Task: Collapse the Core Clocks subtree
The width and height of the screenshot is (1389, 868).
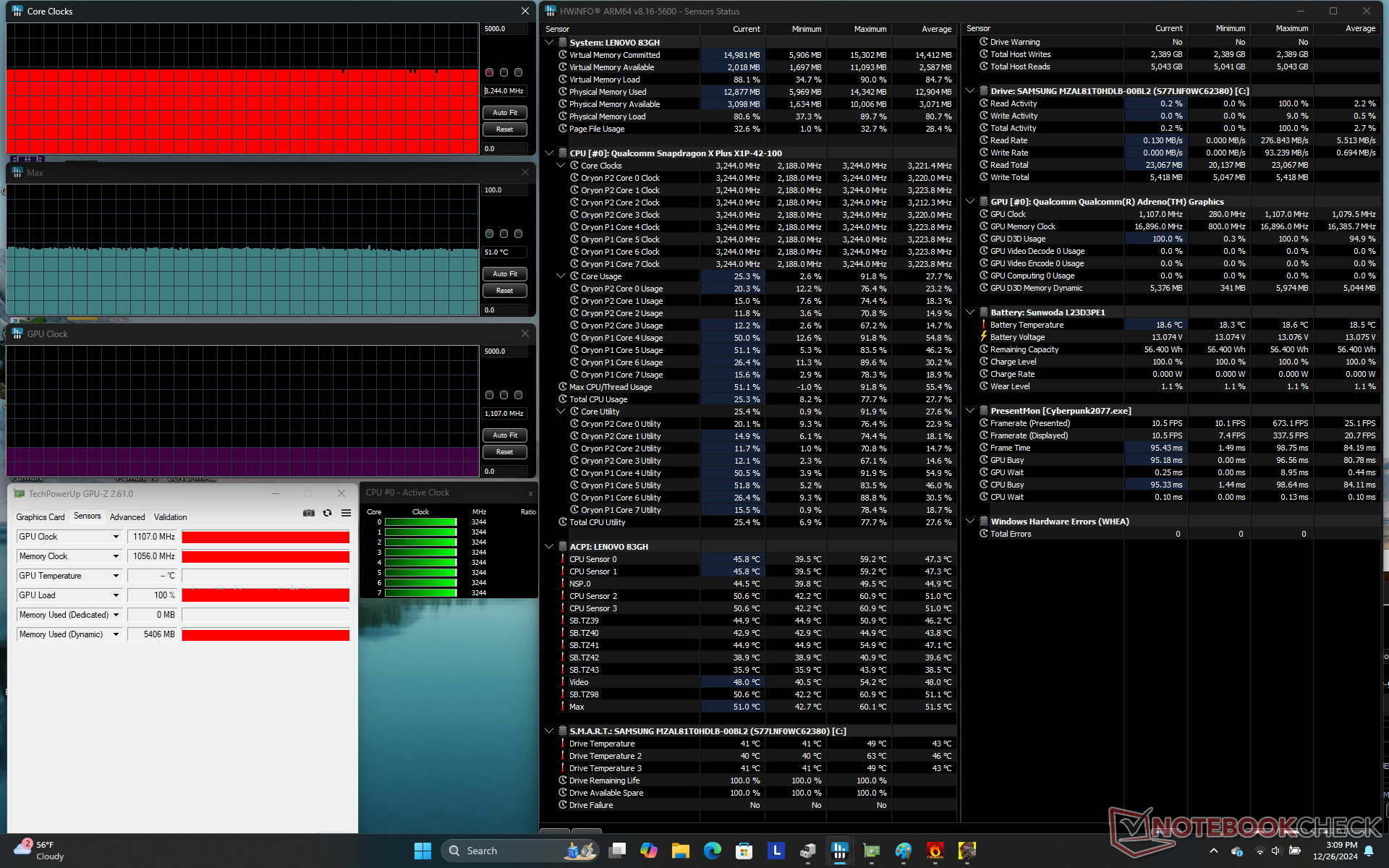Action: (561, 166)
